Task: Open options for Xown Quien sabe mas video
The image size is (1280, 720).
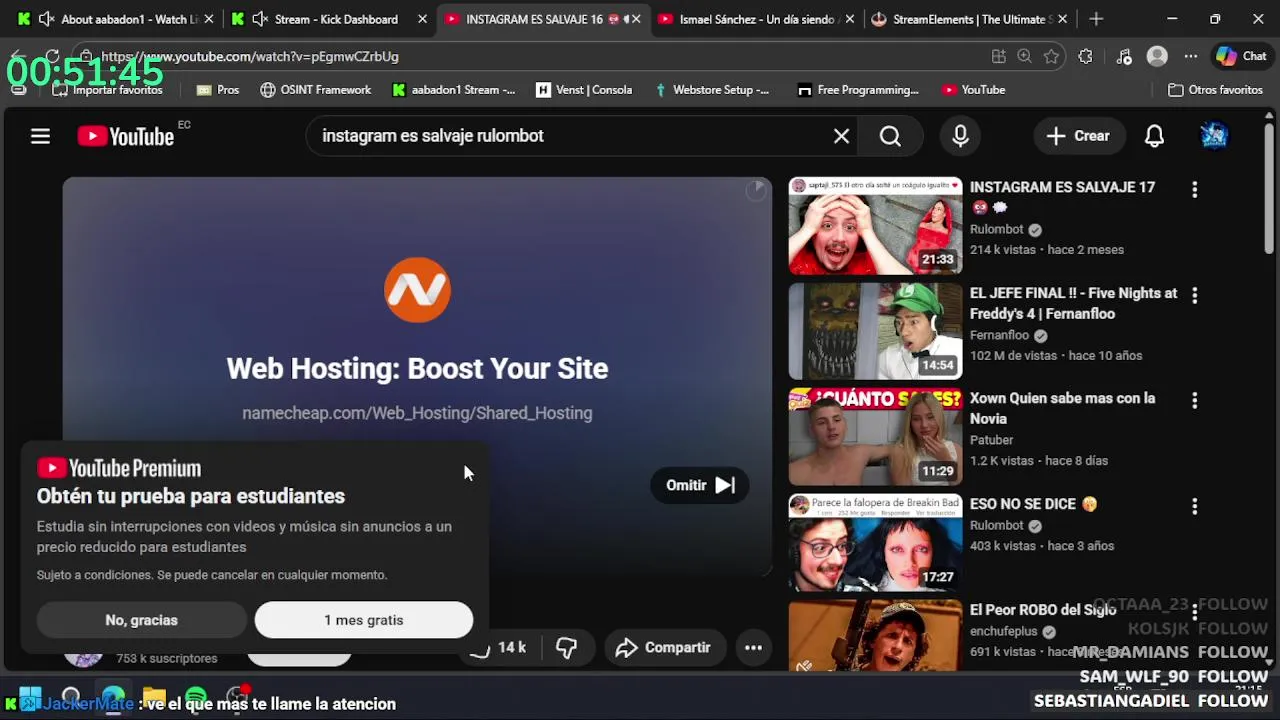Action: click(1194, 400)
